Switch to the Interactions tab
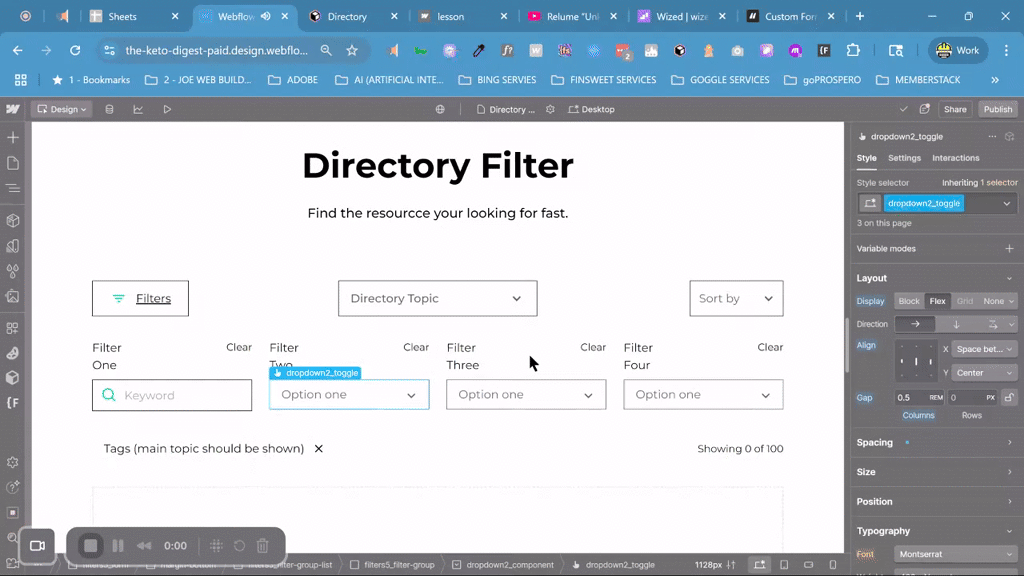1024x576 pixels. click(x=955, y=158)
